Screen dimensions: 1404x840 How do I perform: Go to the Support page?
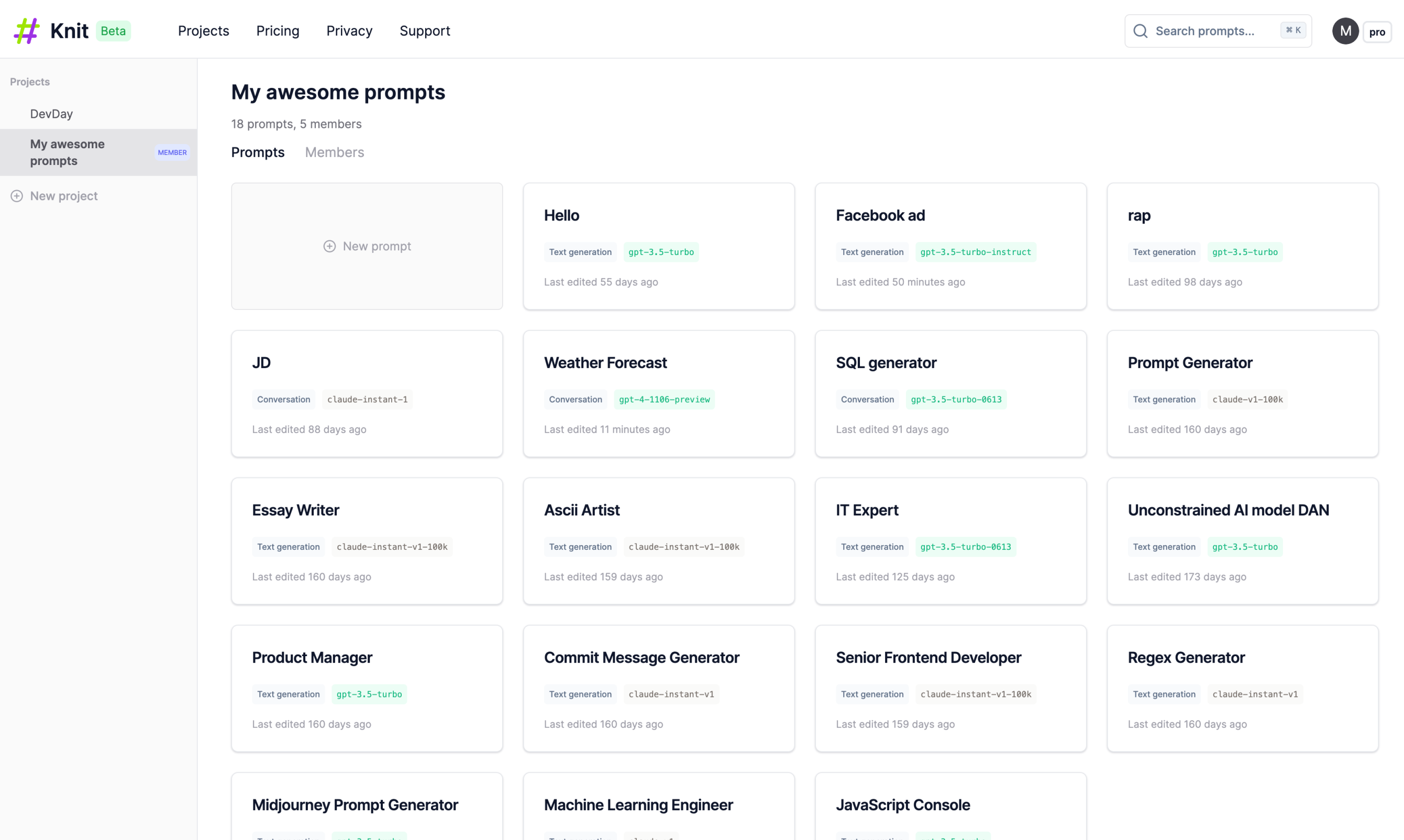(x=424, y=31)
